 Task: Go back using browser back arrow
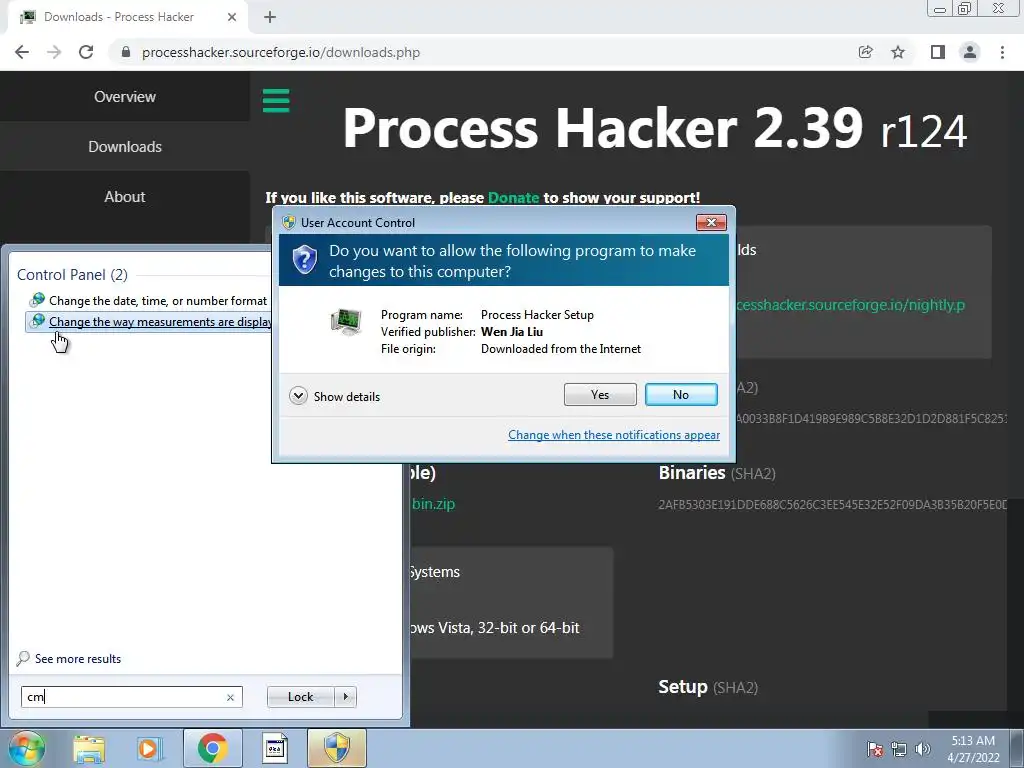point(22,52)
